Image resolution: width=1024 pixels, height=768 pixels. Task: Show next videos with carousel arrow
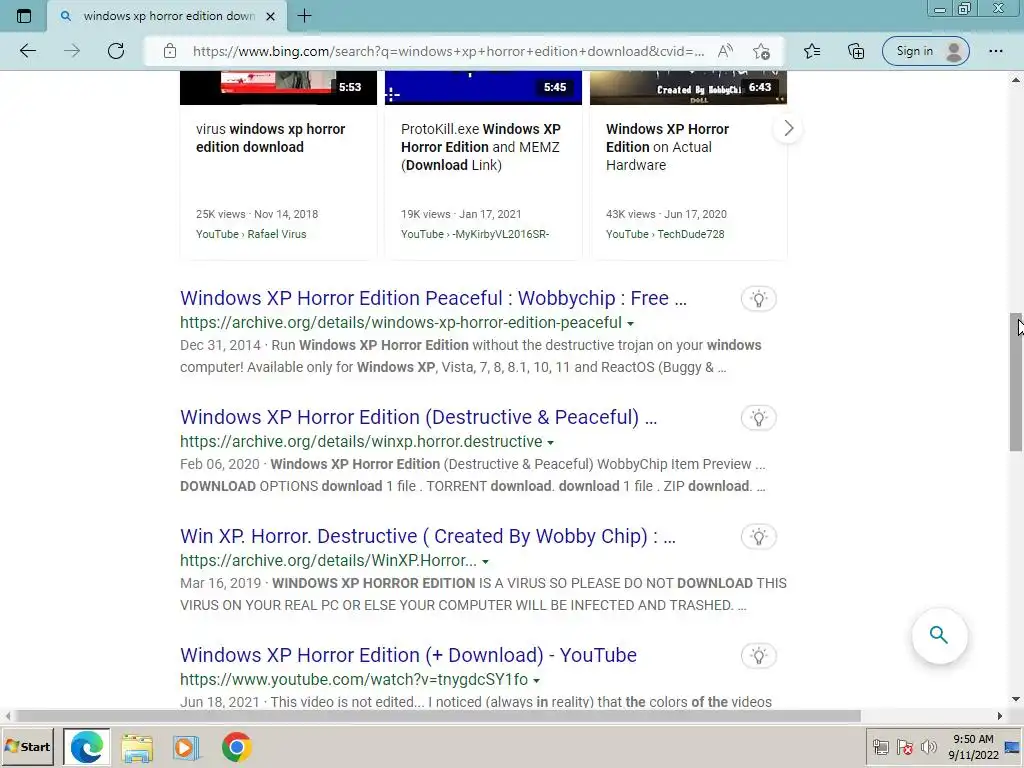coord(788,129)
